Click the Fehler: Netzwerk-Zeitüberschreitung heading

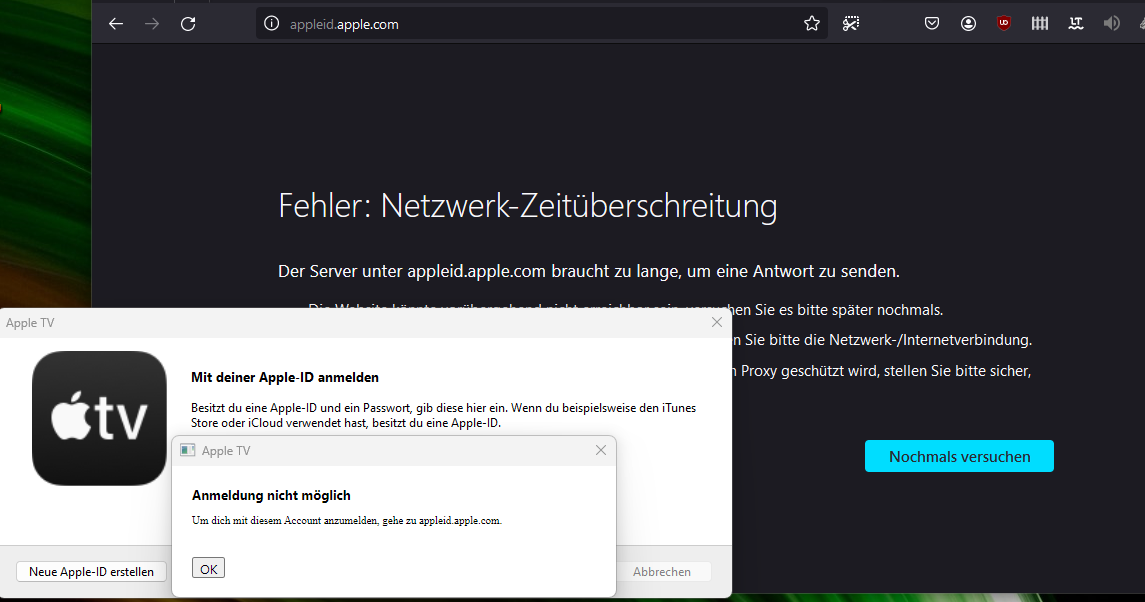pos(527,205)
